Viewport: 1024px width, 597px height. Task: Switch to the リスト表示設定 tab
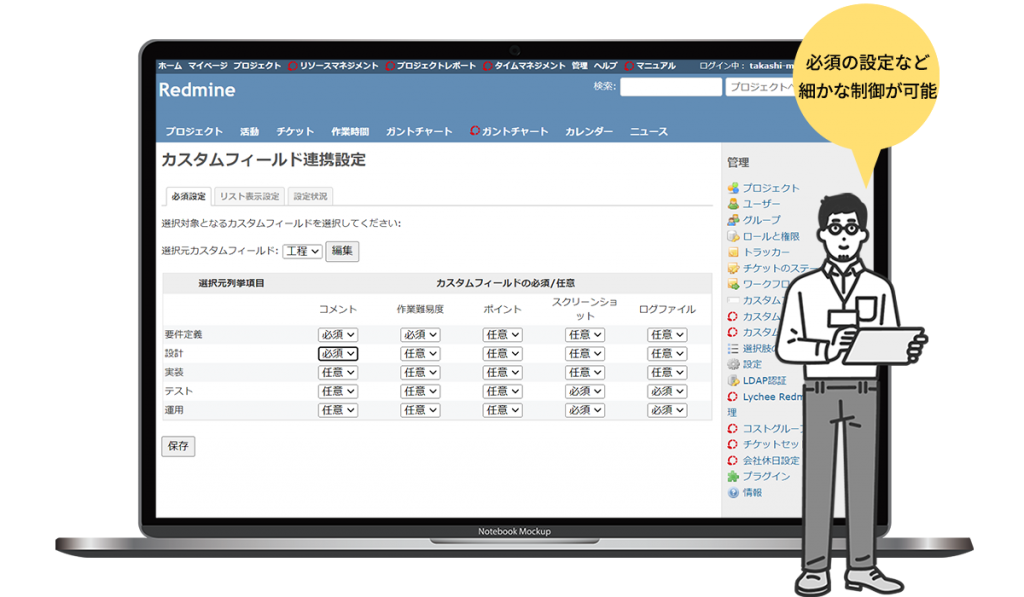coord(249,196)
